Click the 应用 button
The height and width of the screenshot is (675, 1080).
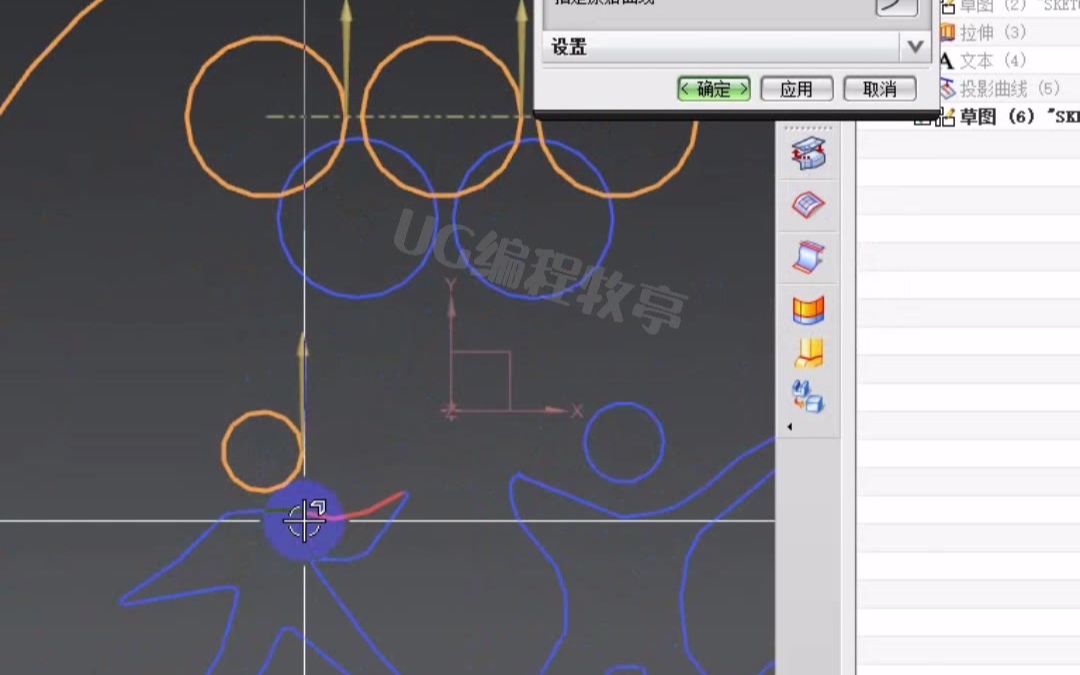(x=796, y=89)
